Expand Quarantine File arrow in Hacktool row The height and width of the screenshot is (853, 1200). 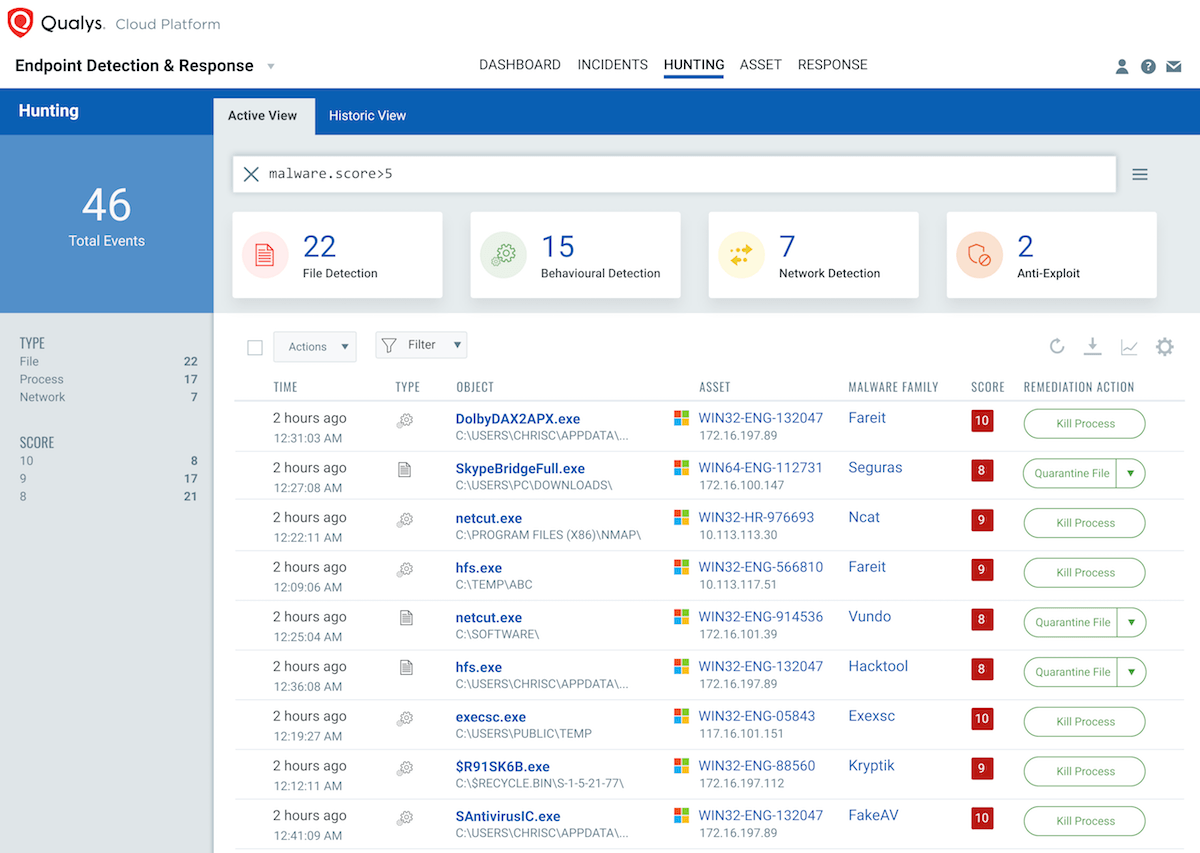[x=1131, y=672]
